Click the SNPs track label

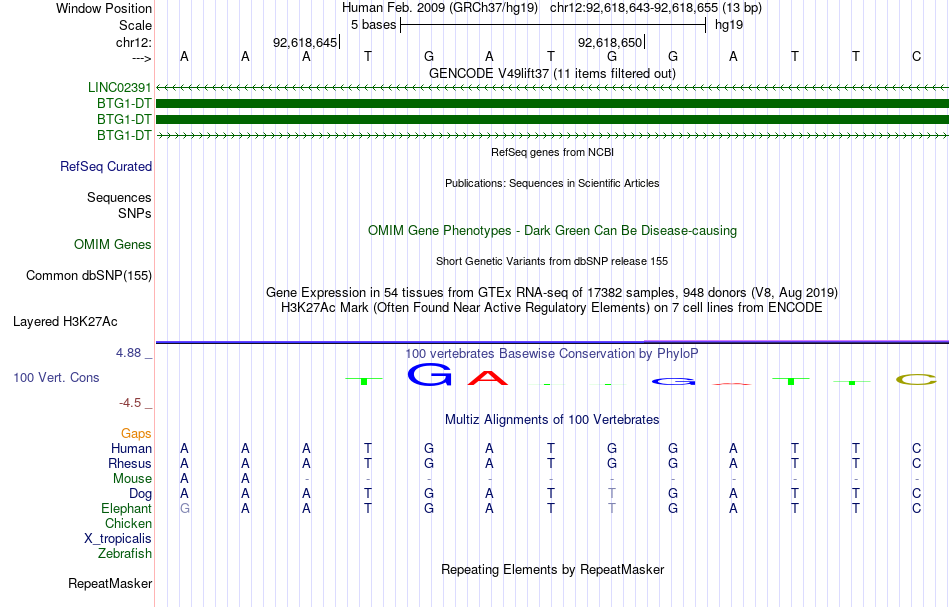click(135, 213)
